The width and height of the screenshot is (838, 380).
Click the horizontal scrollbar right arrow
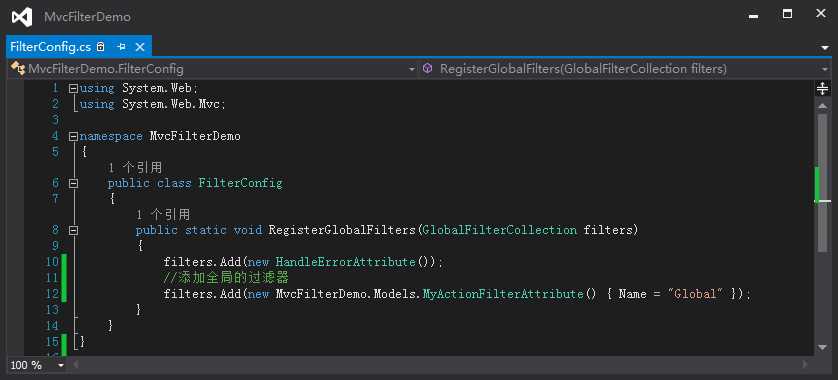coord(804,365)
